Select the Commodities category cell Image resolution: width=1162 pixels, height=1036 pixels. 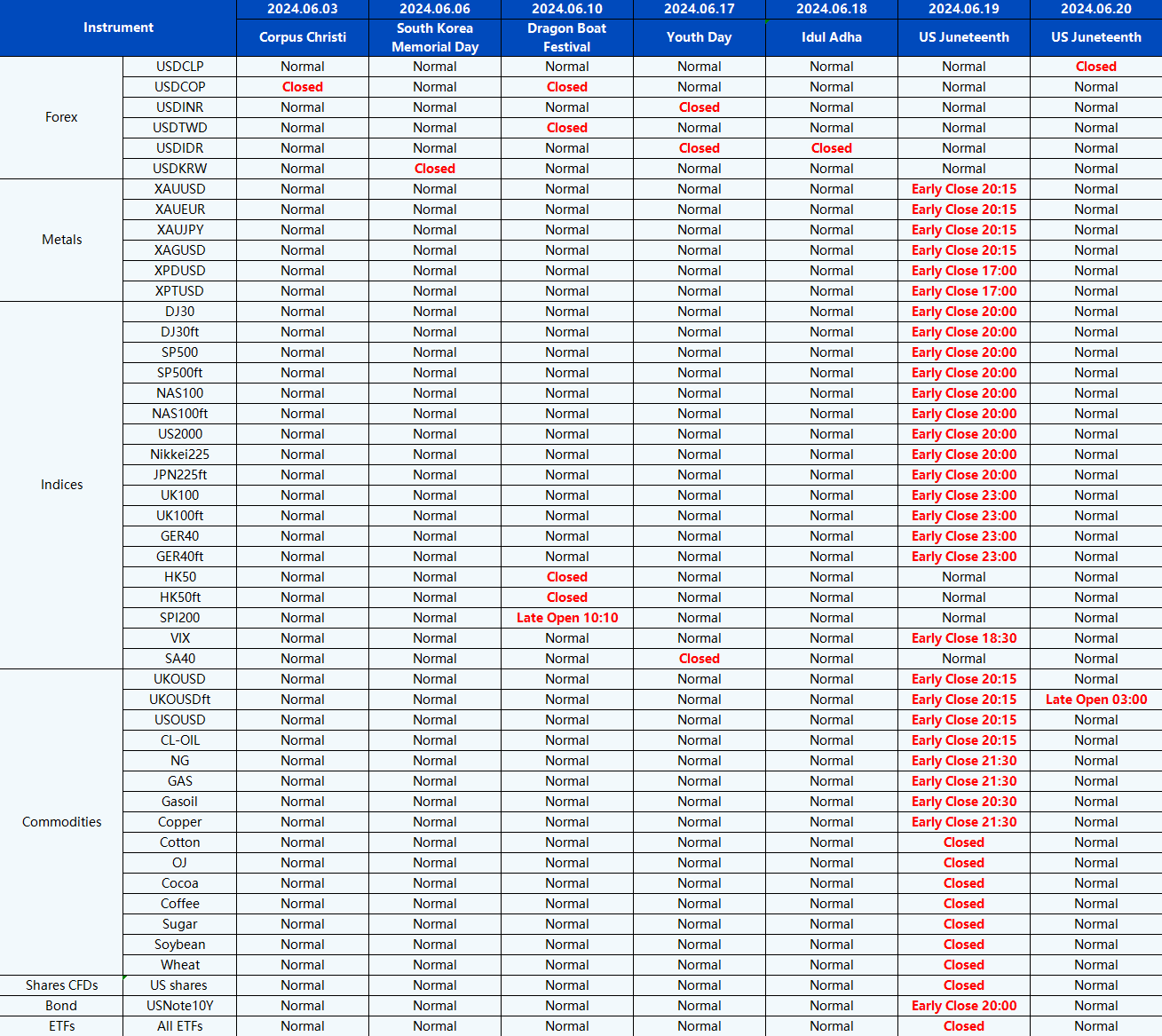click(61, 822)
